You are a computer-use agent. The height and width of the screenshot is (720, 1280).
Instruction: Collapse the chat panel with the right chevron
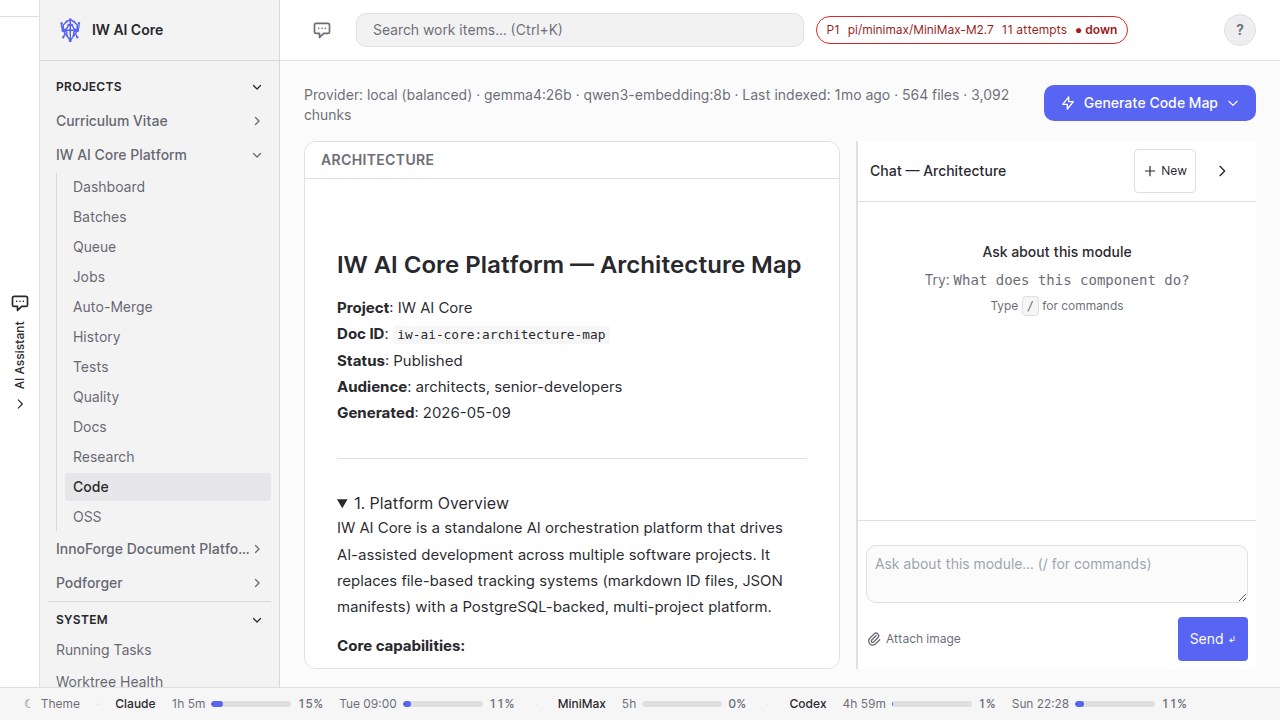[1222, 171]
